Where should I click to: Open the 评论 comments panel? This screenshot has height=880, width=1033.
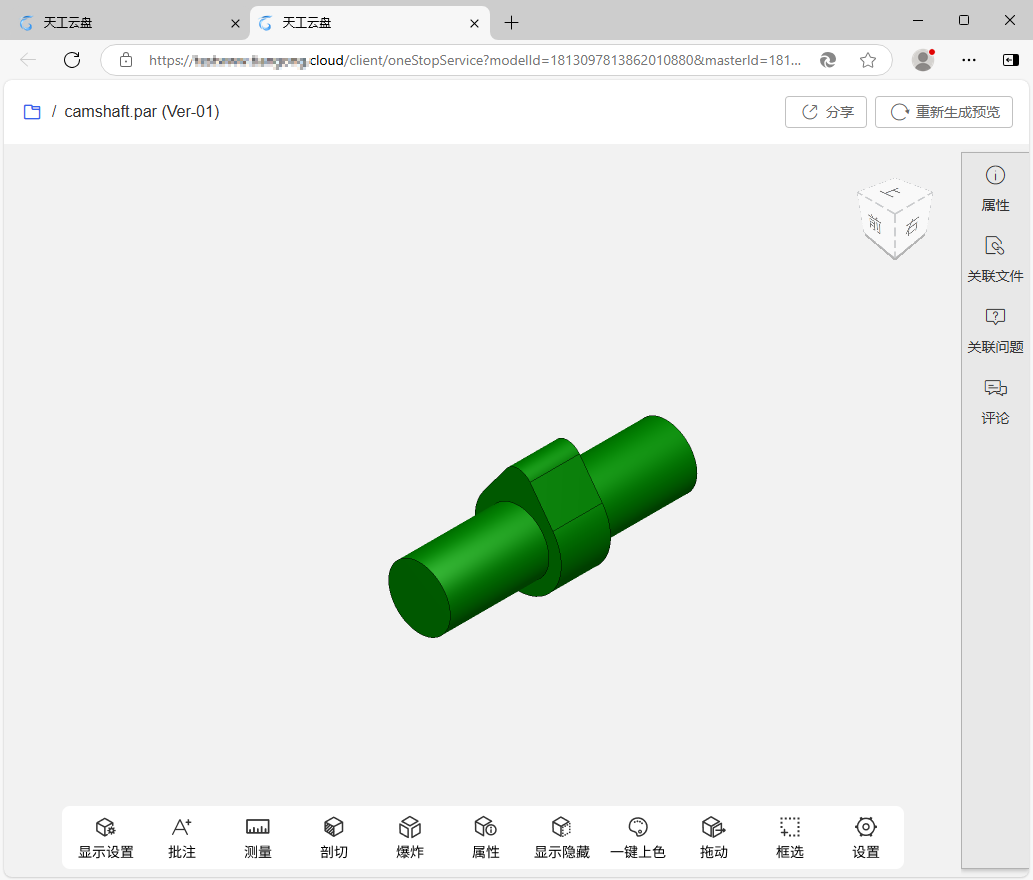(995, 402)
